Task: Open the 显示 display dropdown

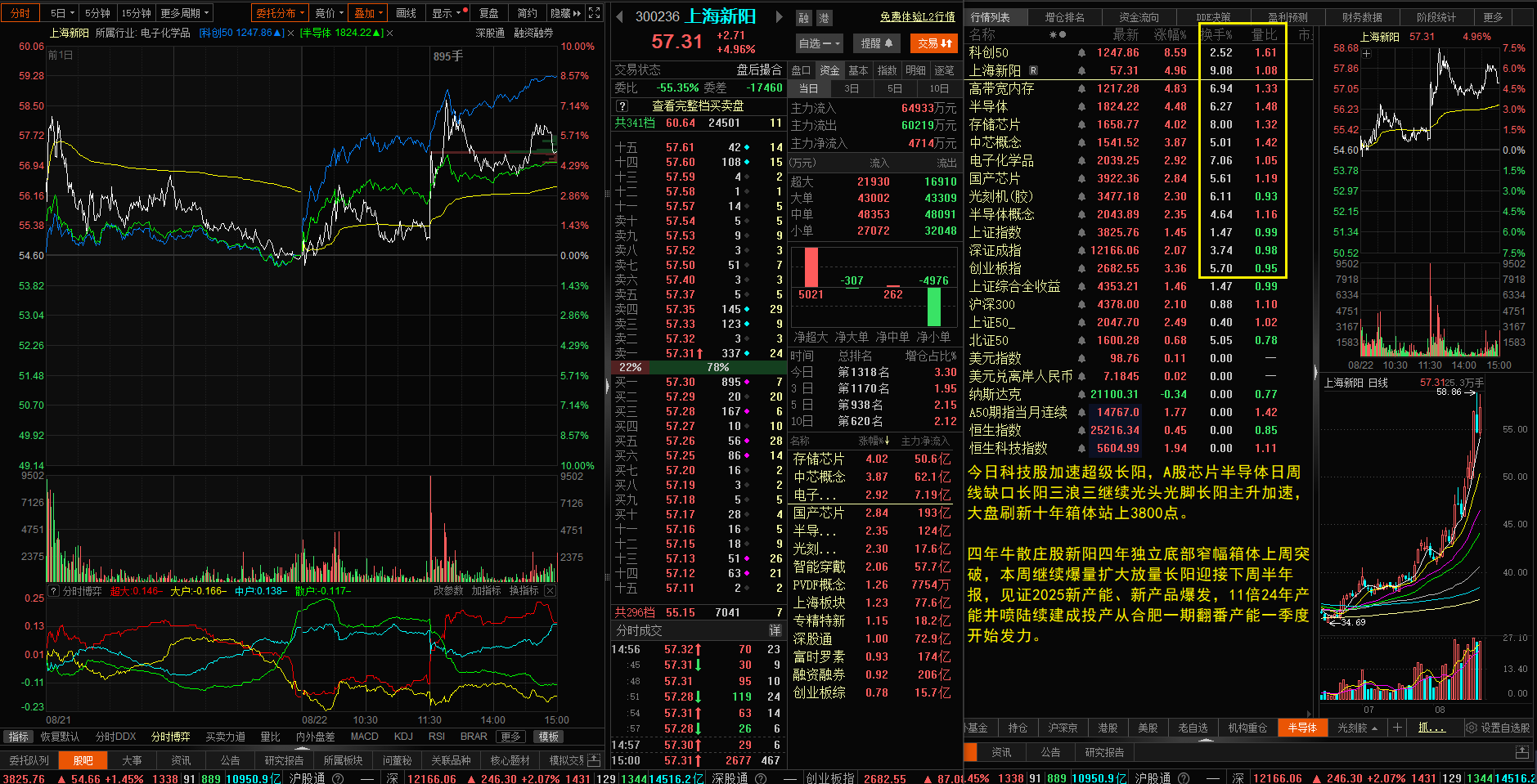Action: (x=449, y=13)
